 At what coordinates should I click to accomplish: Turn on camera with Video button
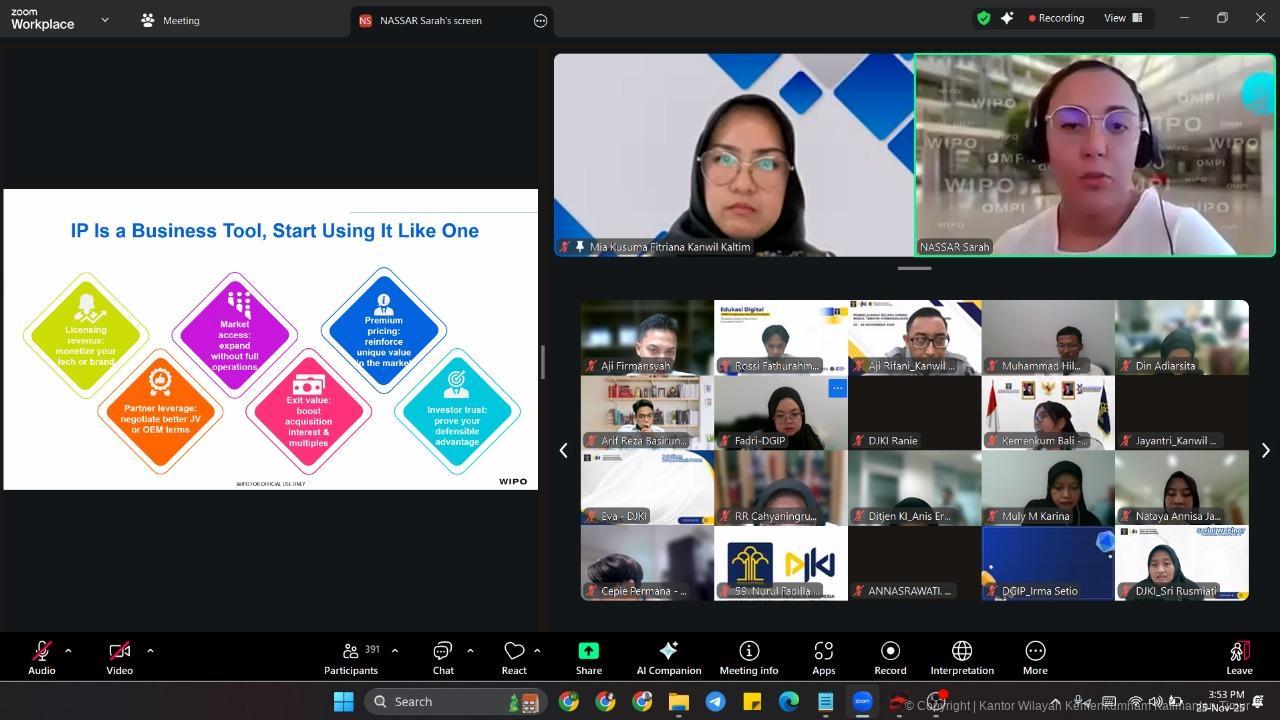[x=119, y=657]
